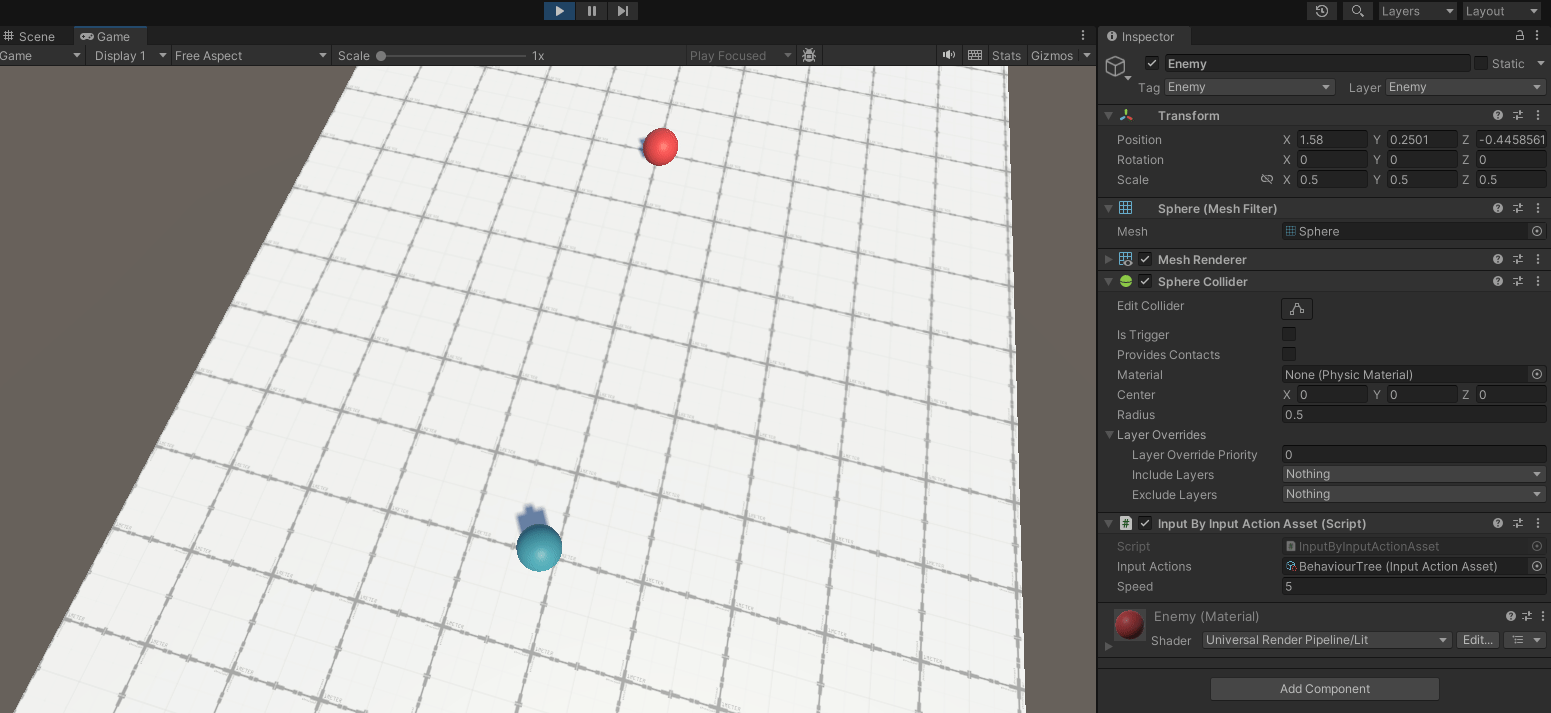
Task: Expand the Mesh Renderer component foldout
Action: (x=1108, y=259)
